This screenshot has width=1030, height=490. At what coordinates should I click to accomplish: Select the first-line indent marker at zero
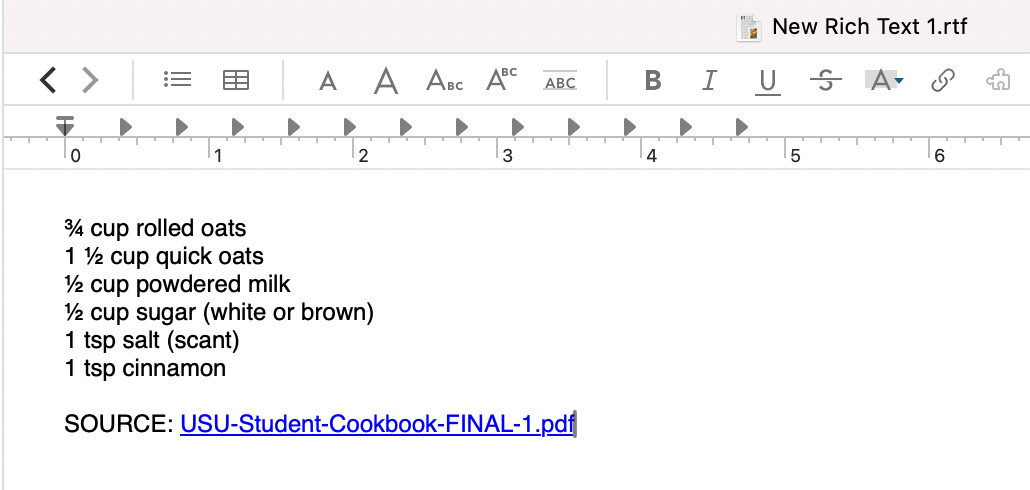click(64, 125)
